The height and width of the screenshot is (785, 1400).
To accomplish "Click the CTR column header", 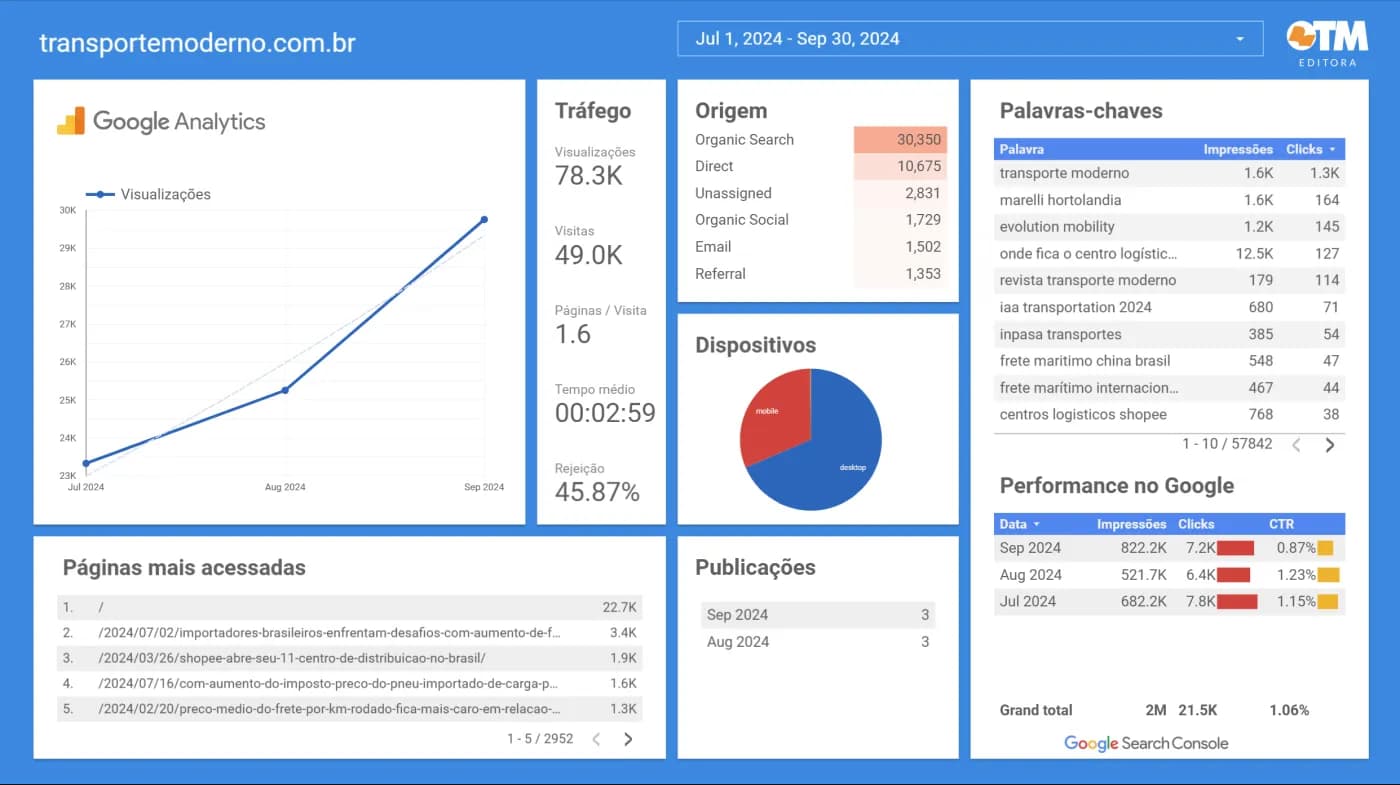I will tap(1281, 524).
